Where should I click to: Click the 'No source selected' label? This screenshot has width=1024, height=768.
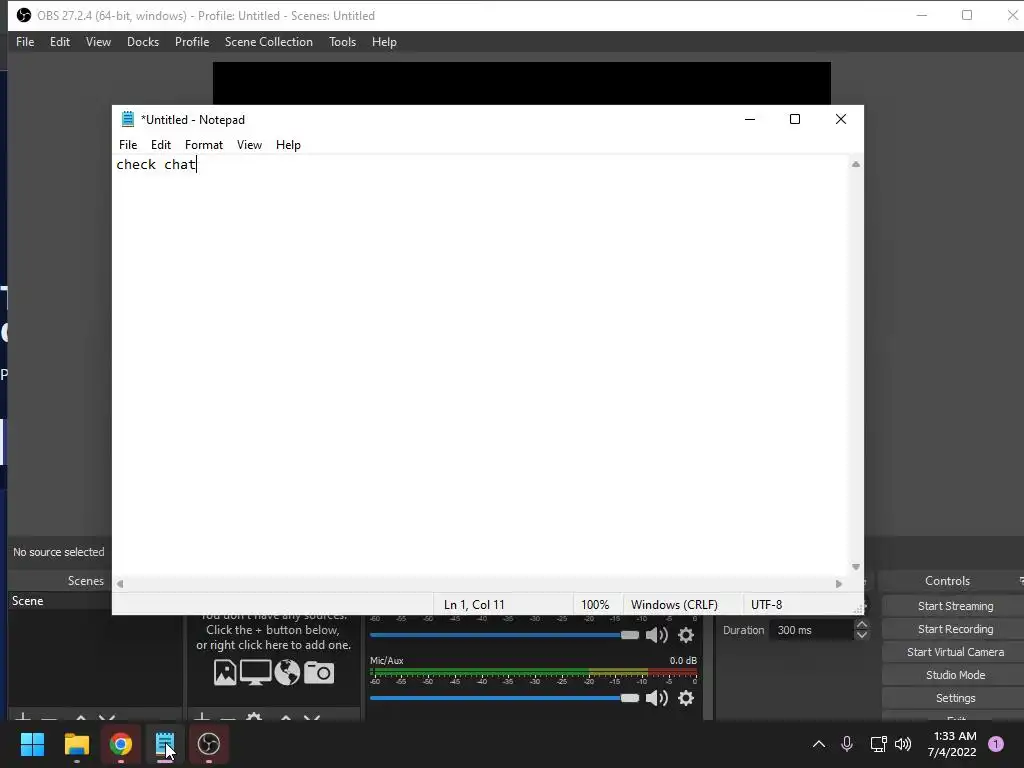coord(59,552)
